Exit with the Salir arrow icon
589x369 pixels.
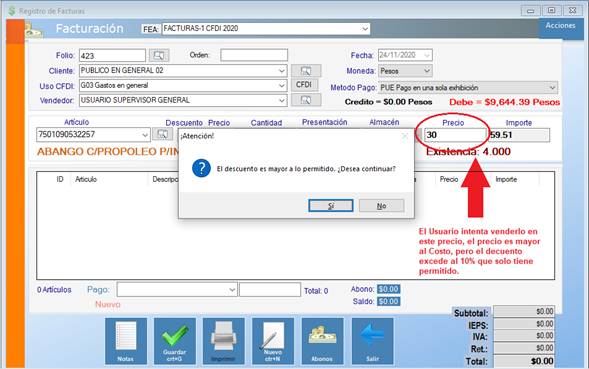pyautogui.click(x=372, y=341)
